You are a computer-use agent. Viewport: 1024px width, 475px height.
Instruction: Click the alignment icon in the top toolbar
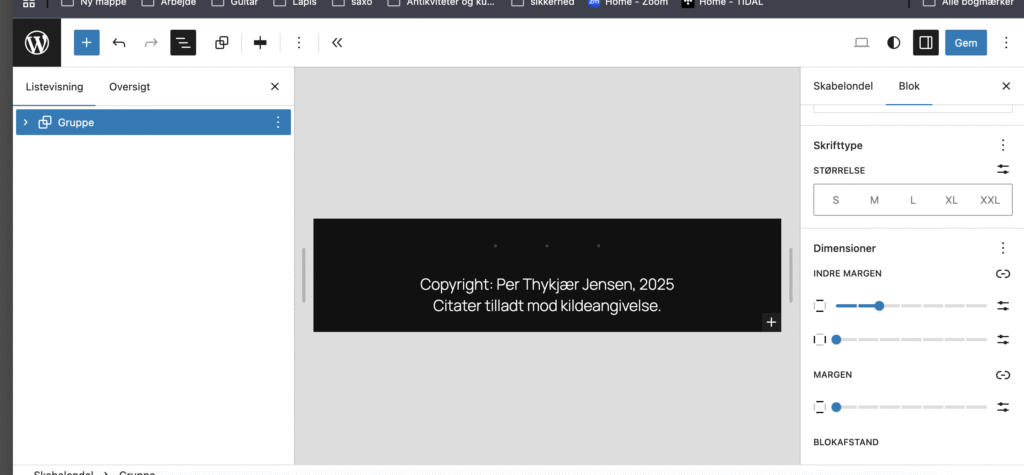click(x=261, y=43)
